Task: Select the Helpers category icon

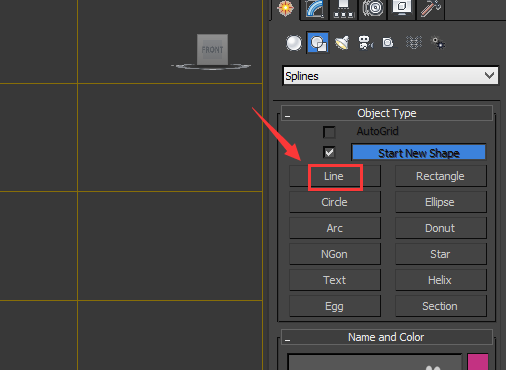Action: (388, 43)
